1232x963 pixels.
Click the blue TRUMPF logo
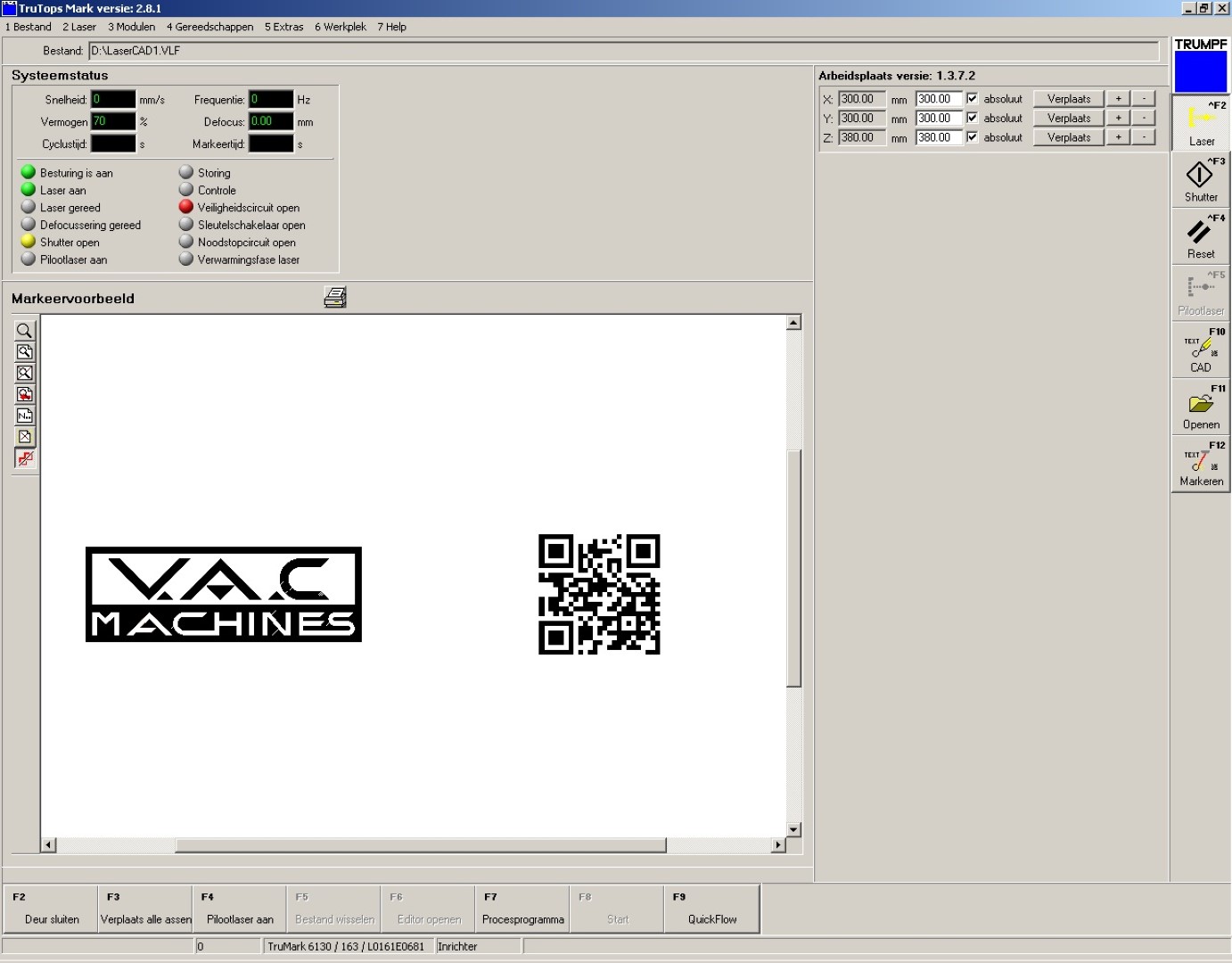1201,71
